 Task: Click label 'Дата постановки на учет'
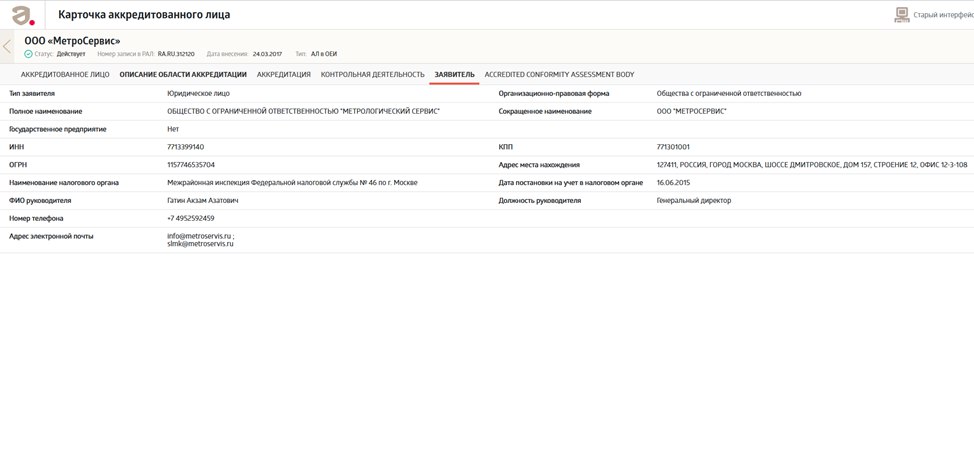pos(571,183)
